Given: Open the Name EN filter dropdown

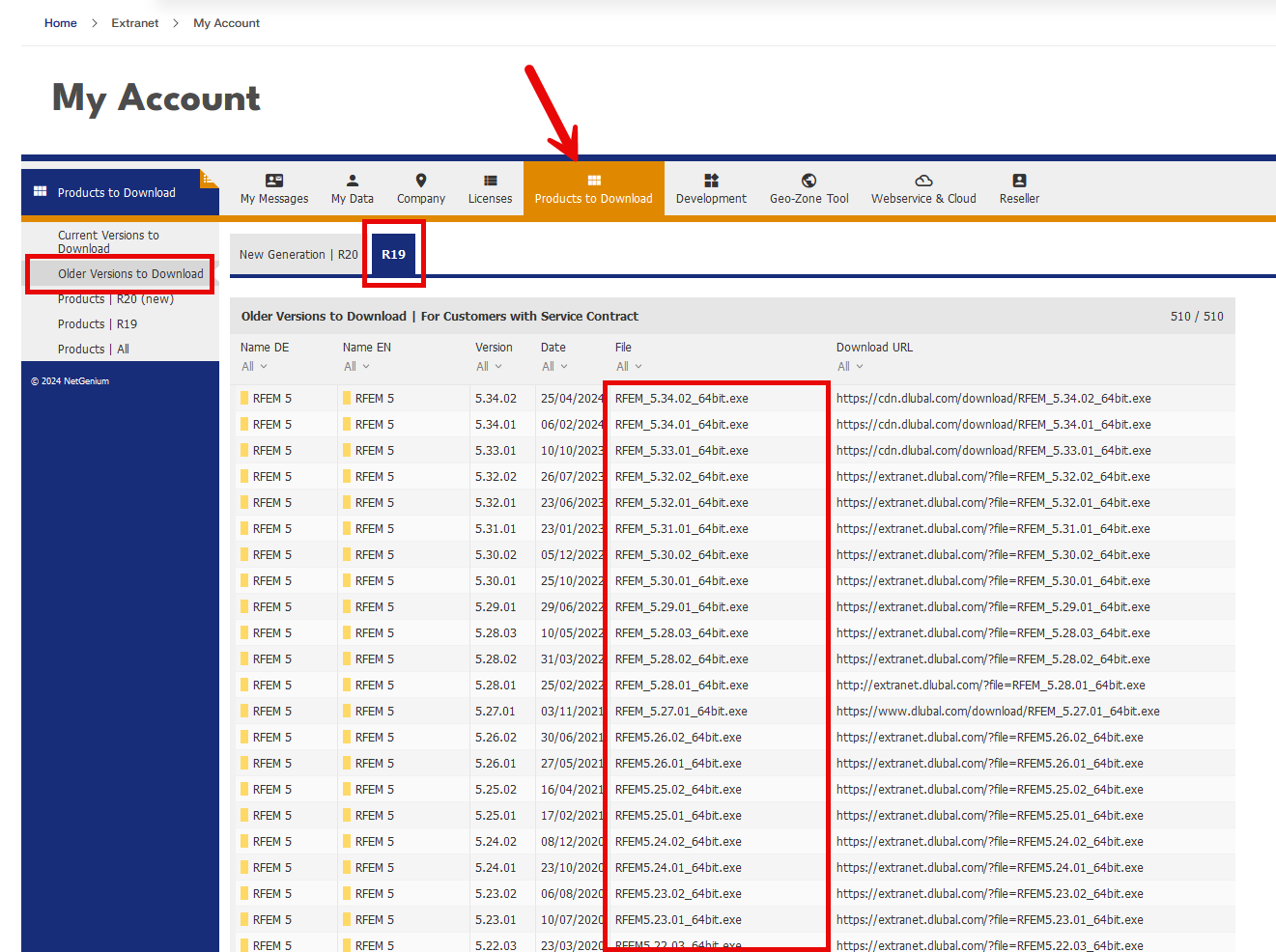Looking at the screenshot, I should (x=356, y=367).
